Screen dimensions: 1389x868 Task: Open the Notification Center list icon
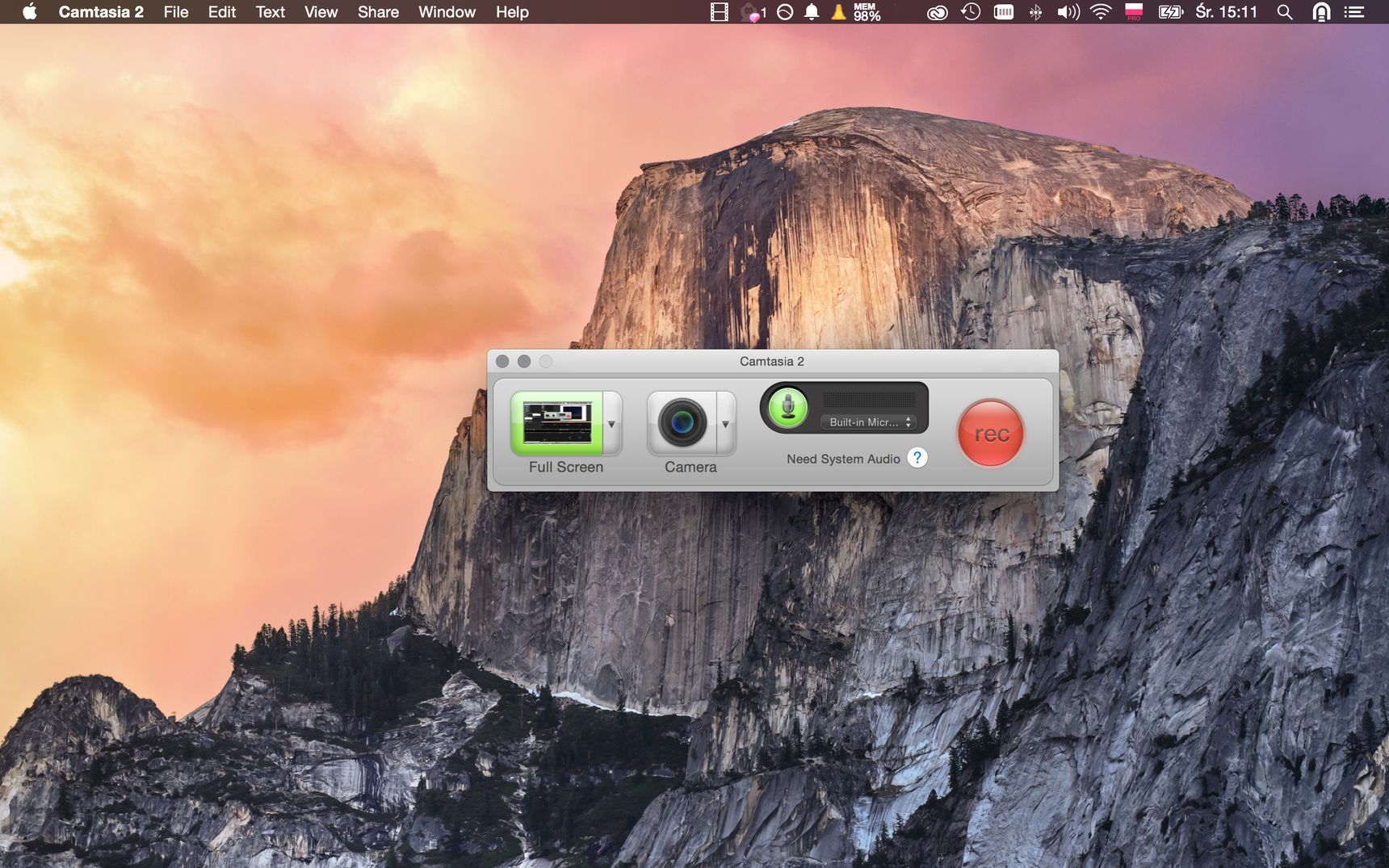[1354, 12]
